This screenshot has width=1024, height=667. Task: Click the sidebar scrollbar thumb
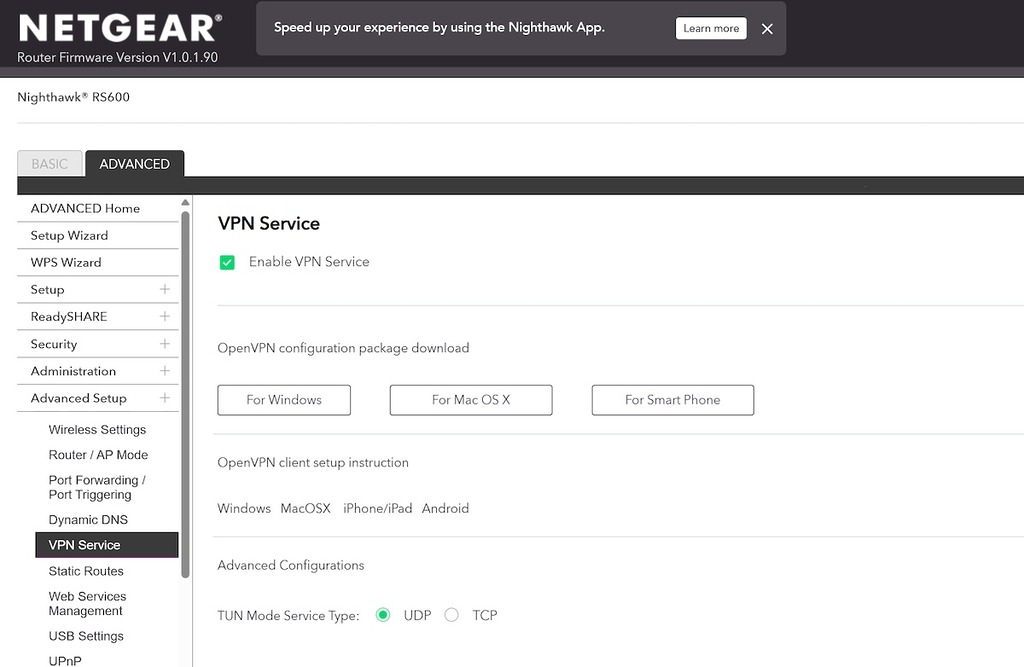coord(185,394)
